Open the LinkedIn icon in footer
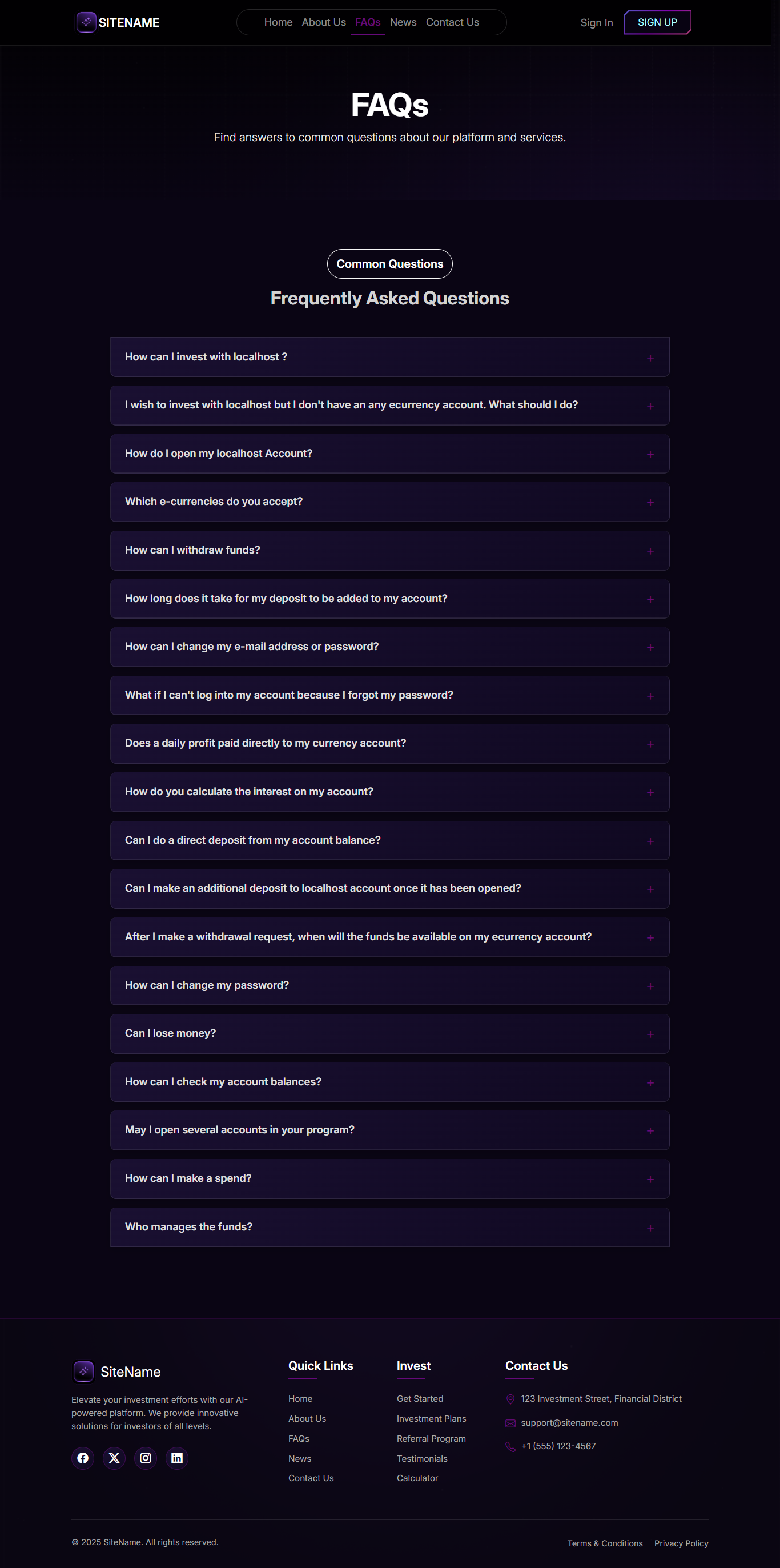This screenshot has width=780, height=1568. pos(177,1458)
